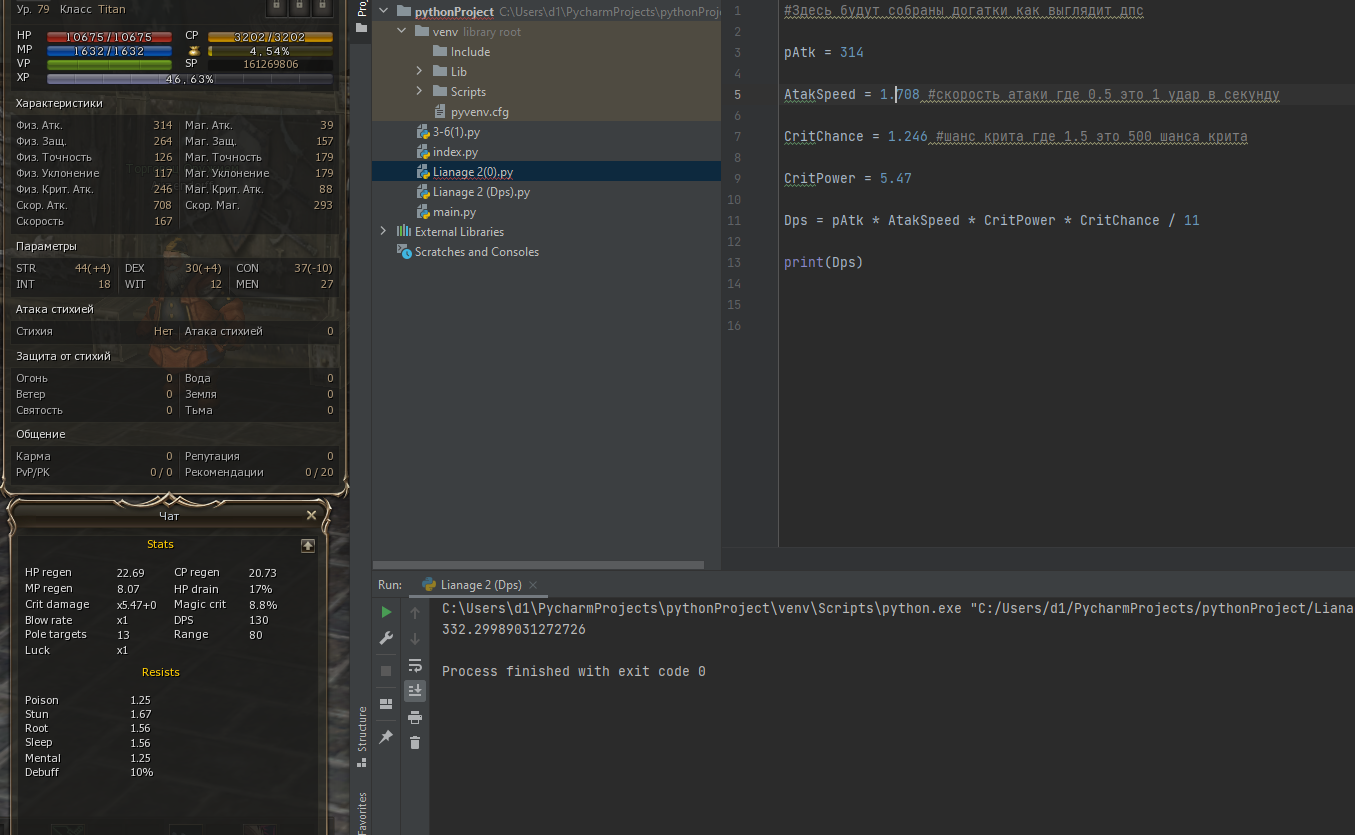1355x835 pixels.
Task: Click the up-arrow icon in Stats window
Action: (x=308, y=545)
